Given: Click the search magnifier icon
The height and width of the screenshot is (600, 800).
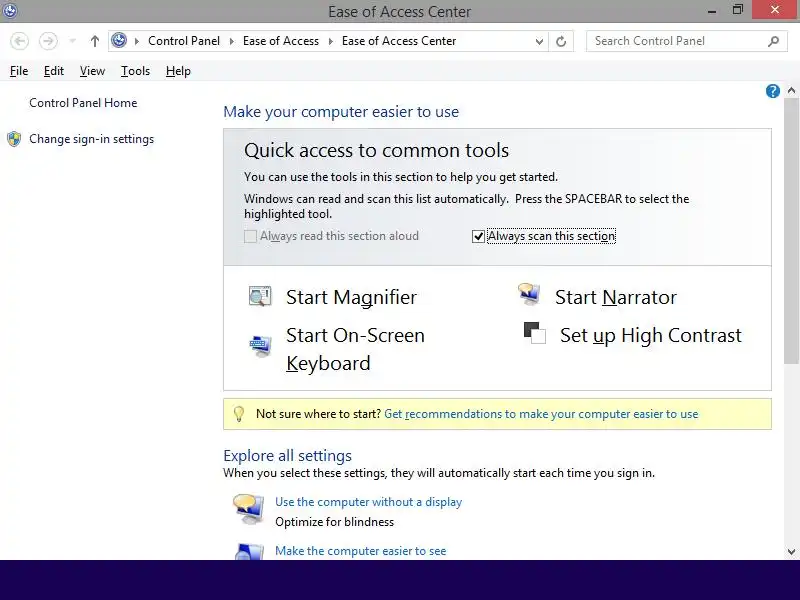Looking at the screenshot, I should tap(773, 41).
